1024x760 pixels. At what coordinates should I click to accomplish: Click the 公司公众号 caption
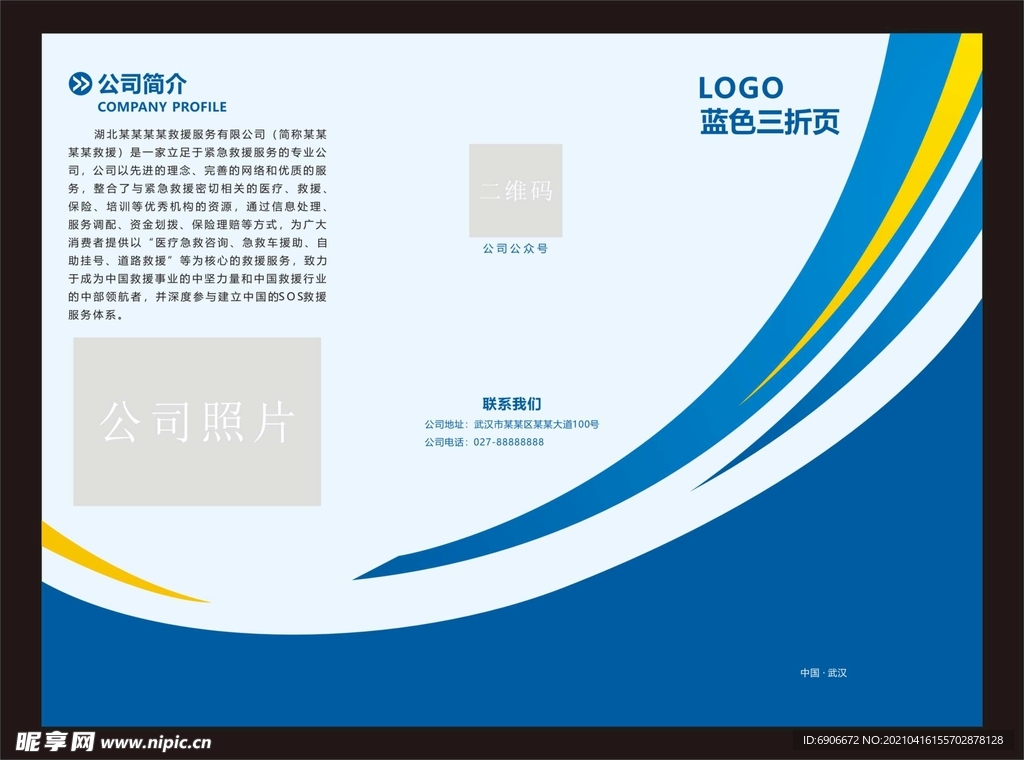tap(515, 249)
